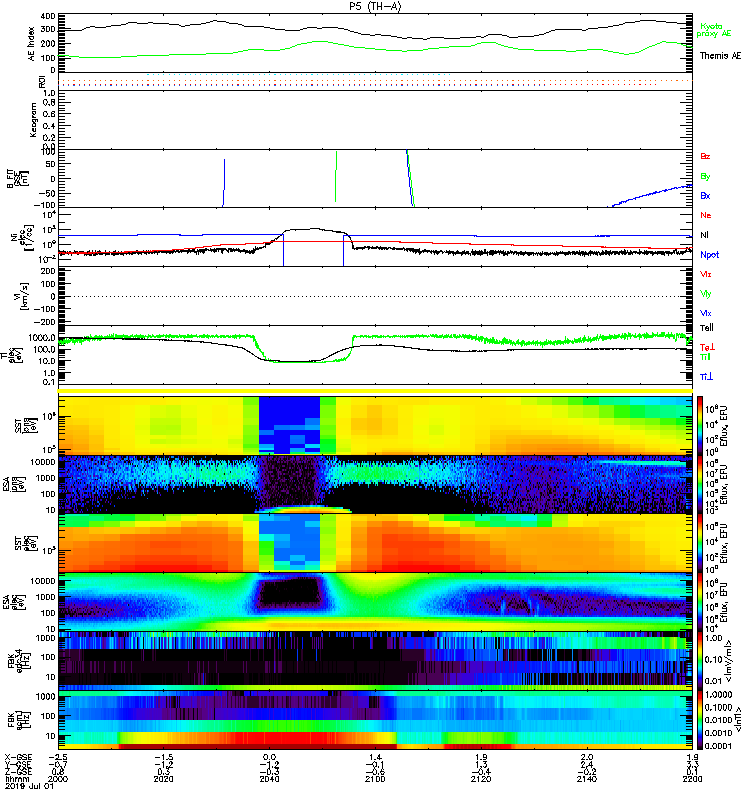Click the 400 tick on AE Index axis

point(48,17)
